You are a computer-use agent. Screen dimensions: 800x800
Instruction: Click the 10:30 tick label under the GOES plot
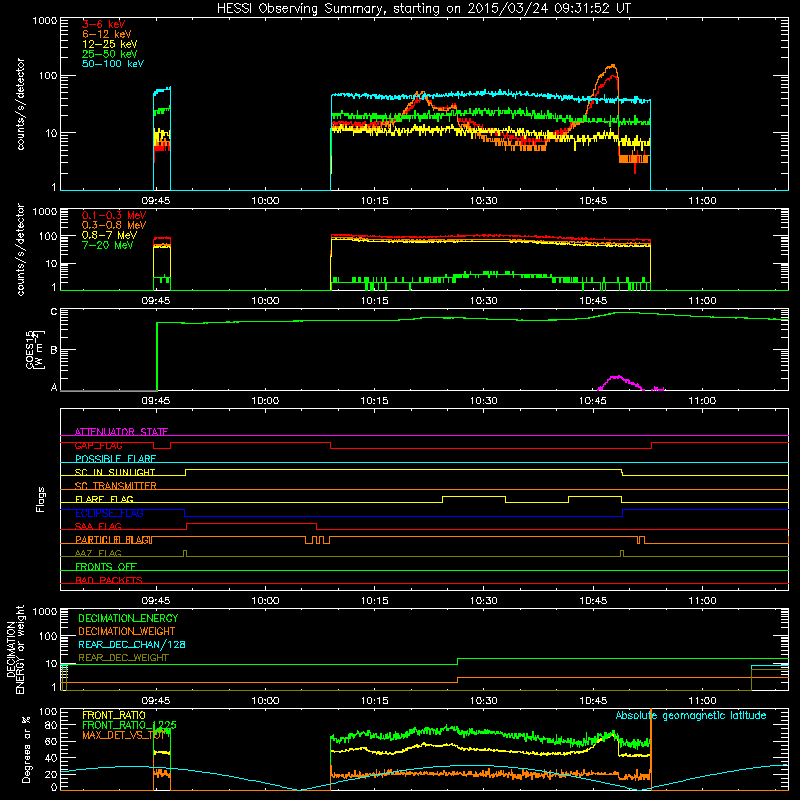point(484,401)
